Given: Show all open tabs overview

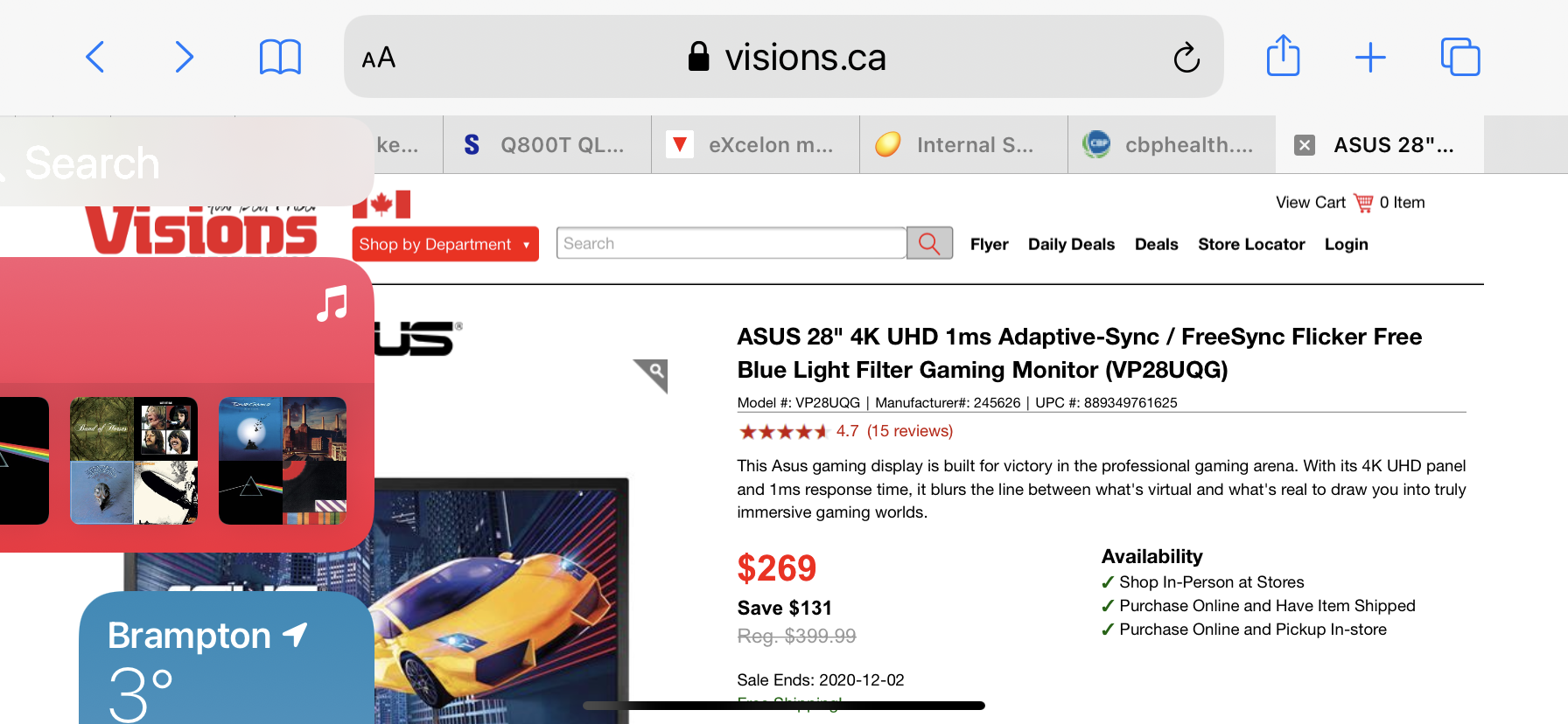Looking at the screenshot, I should (x=1459, y=58).
